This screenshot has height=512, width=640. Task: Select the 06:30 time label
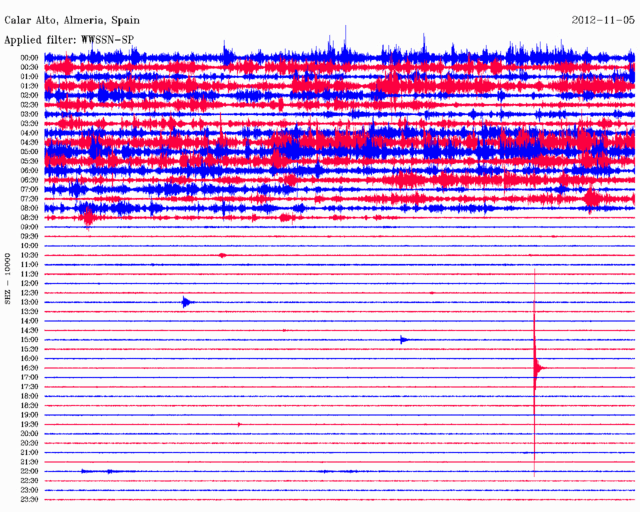29,180
